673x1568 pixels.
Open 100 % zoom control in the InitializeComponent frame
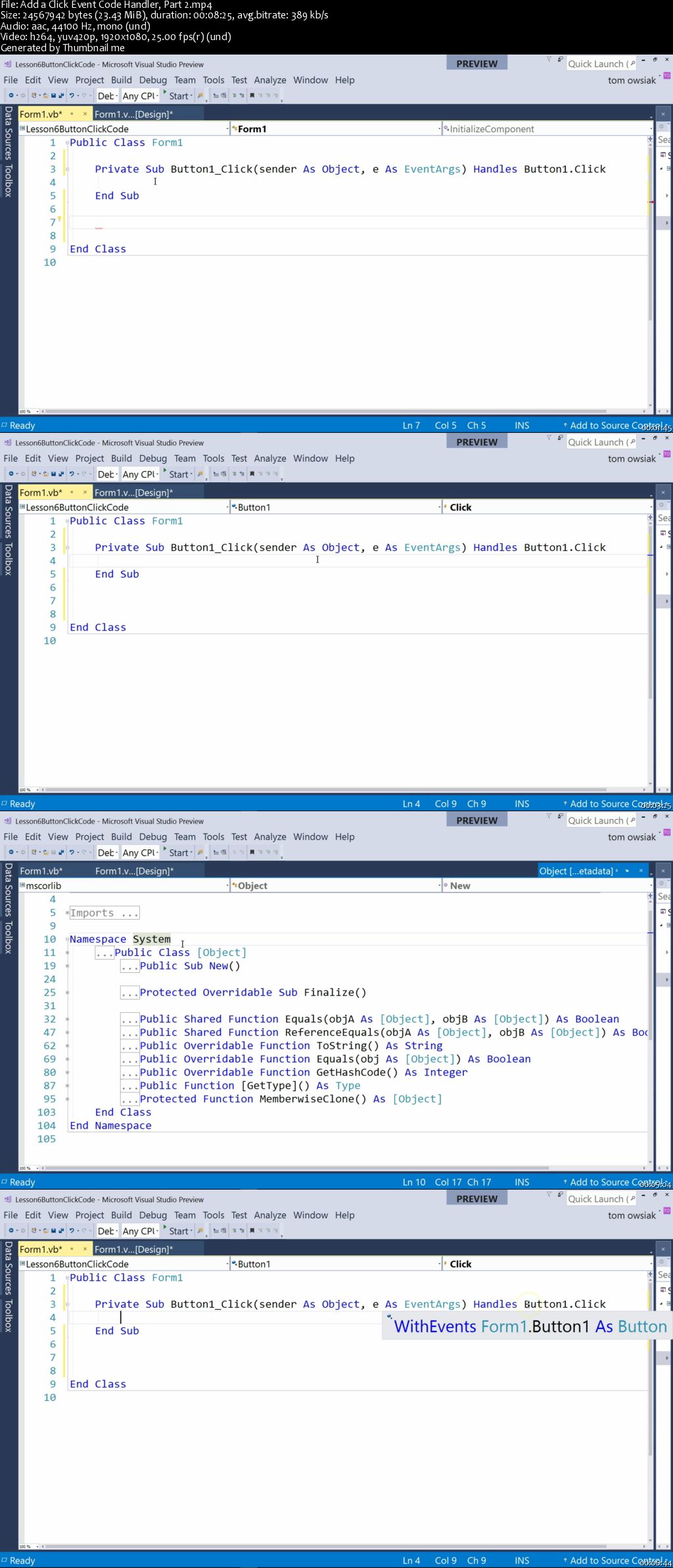point(29,412)
